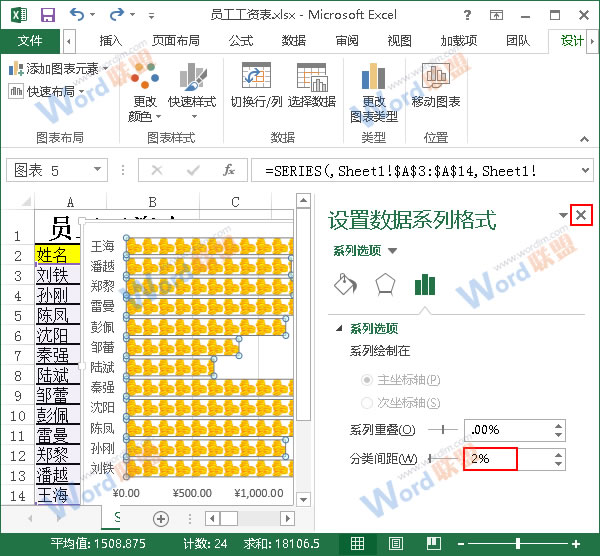
Task: Close the Format Data Series pane
Action: pyautogui.click(x=582, y=215)
